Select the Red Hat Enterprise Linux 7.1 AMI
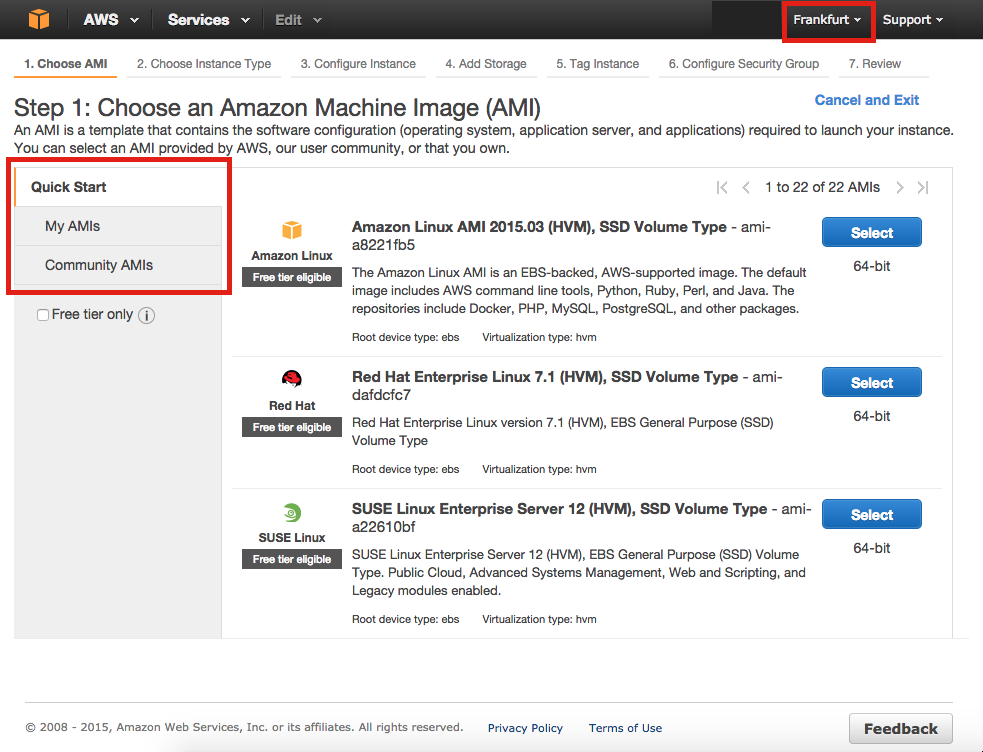The height and width of the screenshot is (752, 983). [871, 382]
